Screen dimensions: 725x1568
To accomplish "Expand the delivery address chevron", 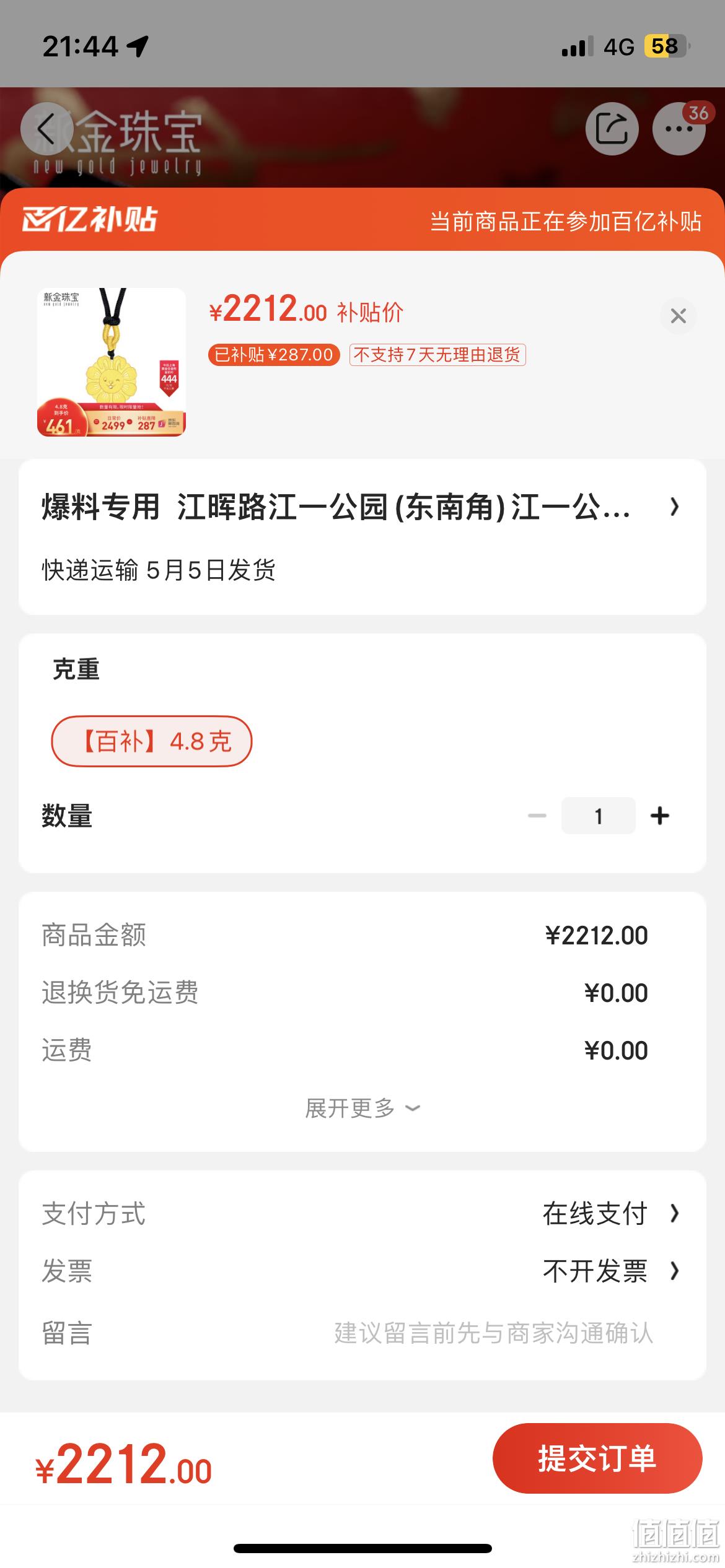I will point(675,507).
